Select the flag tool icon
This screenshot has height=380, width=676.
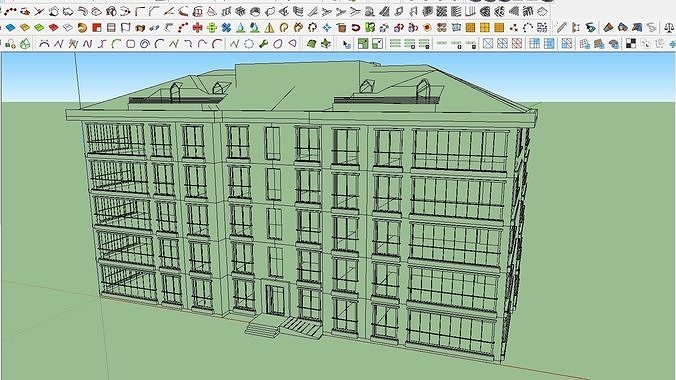[125, 28]
